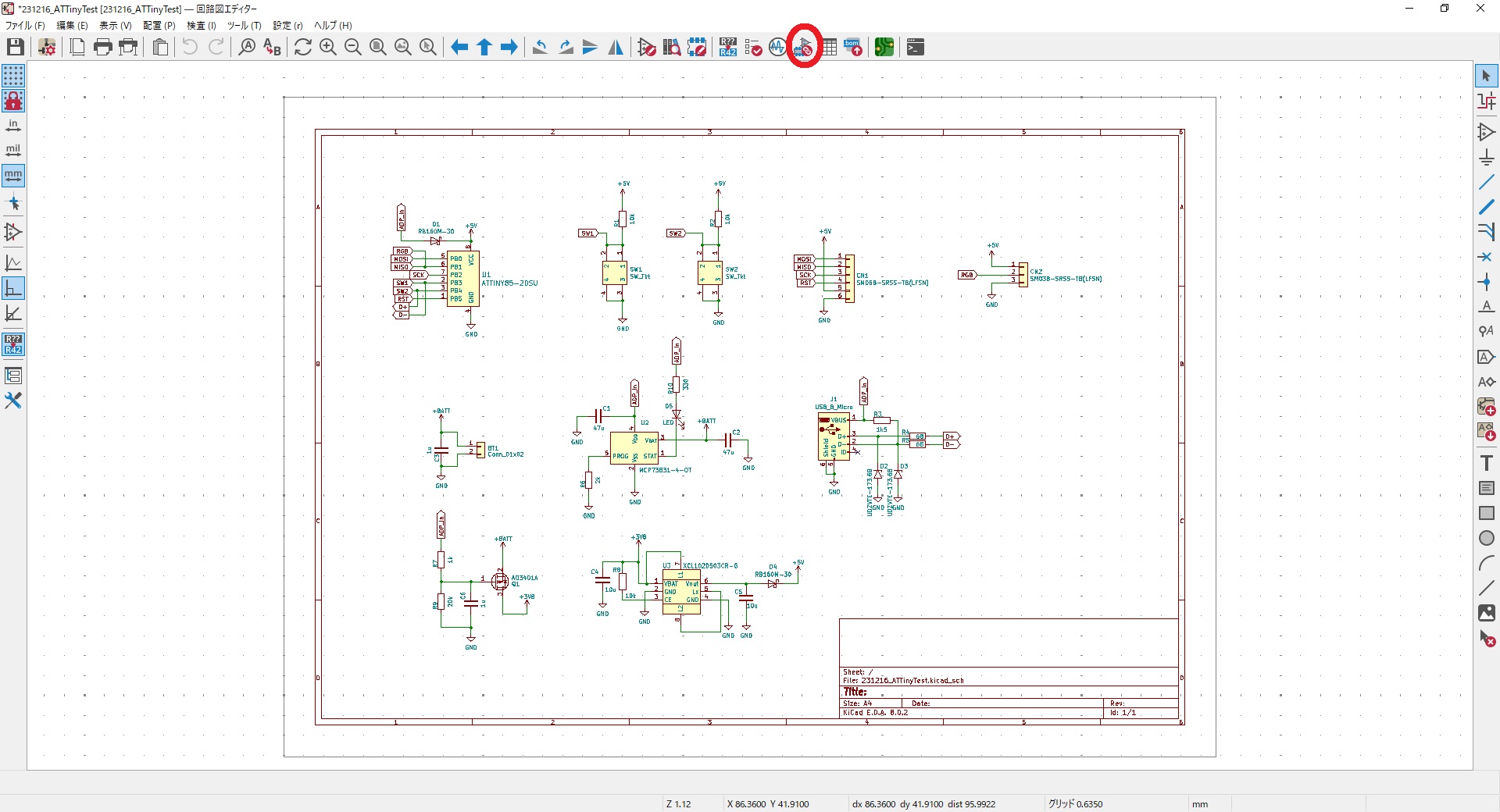
Task: Click the annotate schematic symbols icon
Action: 728,48
